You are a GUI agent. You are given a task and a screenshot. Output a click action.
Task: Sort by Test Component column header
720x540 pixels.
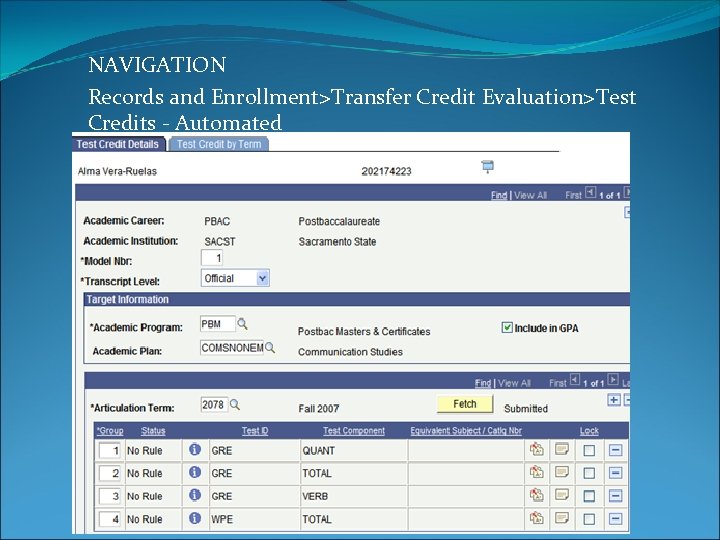tap(354, 431)
